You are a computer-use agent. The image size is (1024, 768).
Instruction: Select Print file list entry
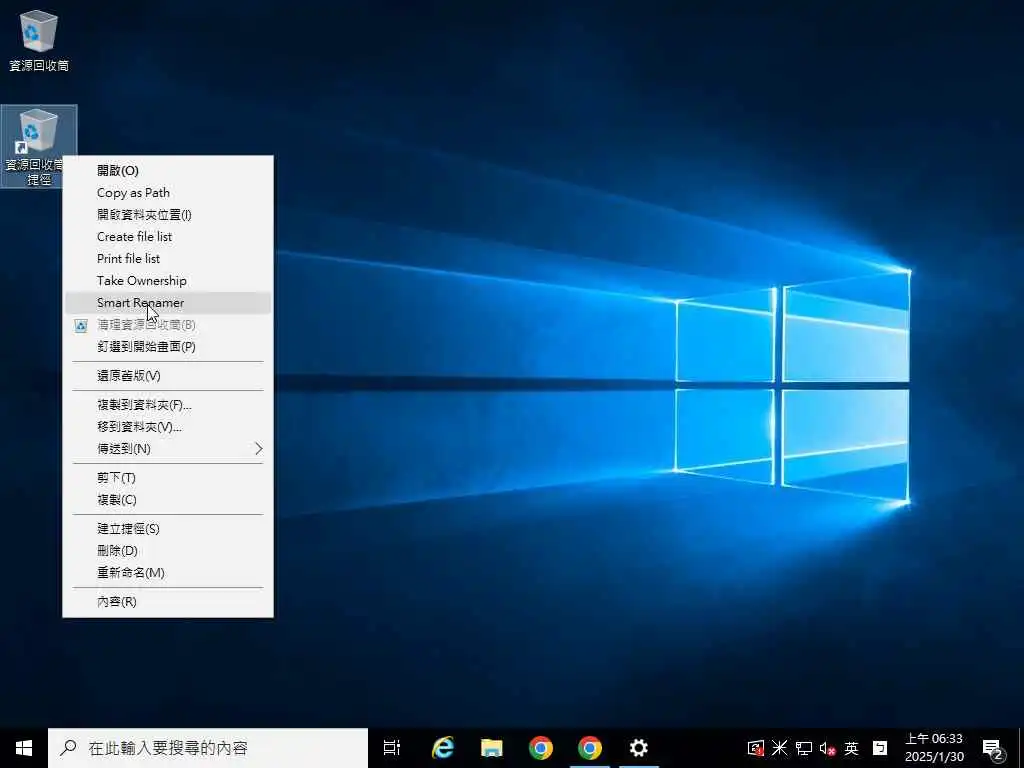tap(168, 259)
